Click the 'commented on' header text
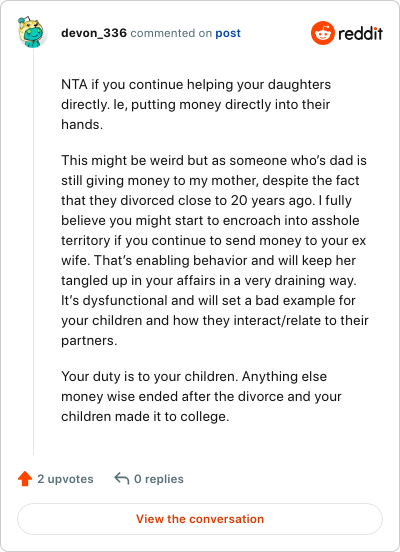The height and width of the screenshot is (552, 400). tap(171, 33)
